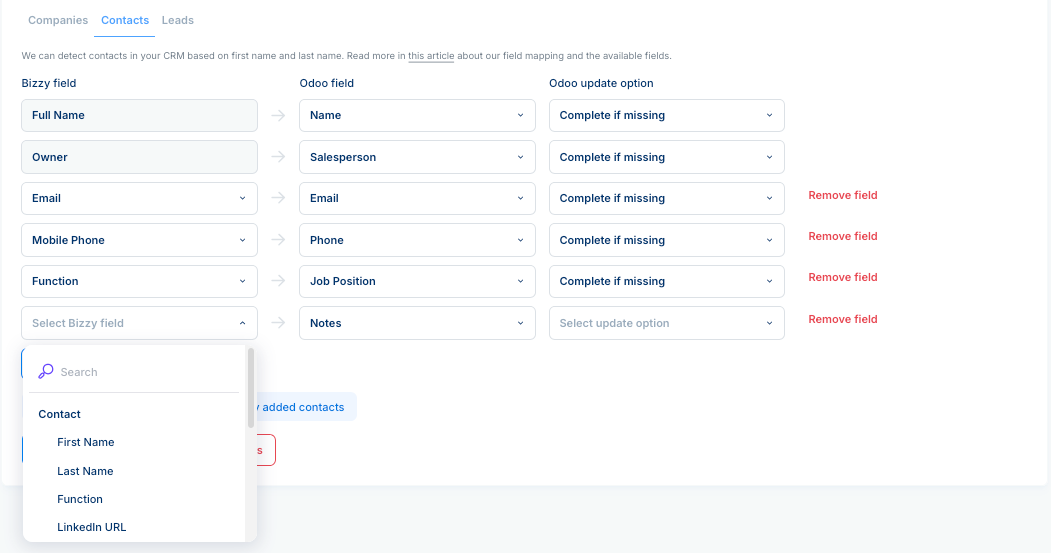1052x553 pixels.
Task: Switch to the Companies tab
Action: (58, 20)
